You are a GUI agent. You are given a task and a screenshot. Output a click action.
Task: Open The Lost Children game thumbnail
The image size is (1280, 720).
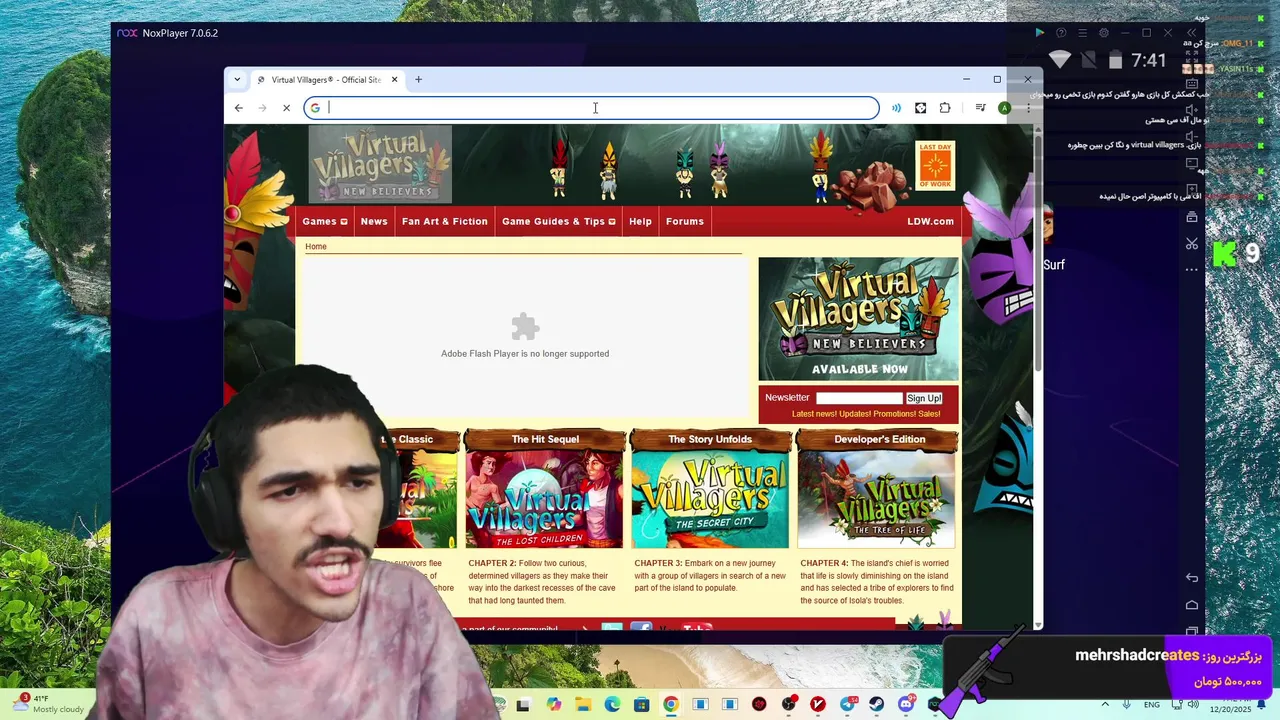click(544, 499)
